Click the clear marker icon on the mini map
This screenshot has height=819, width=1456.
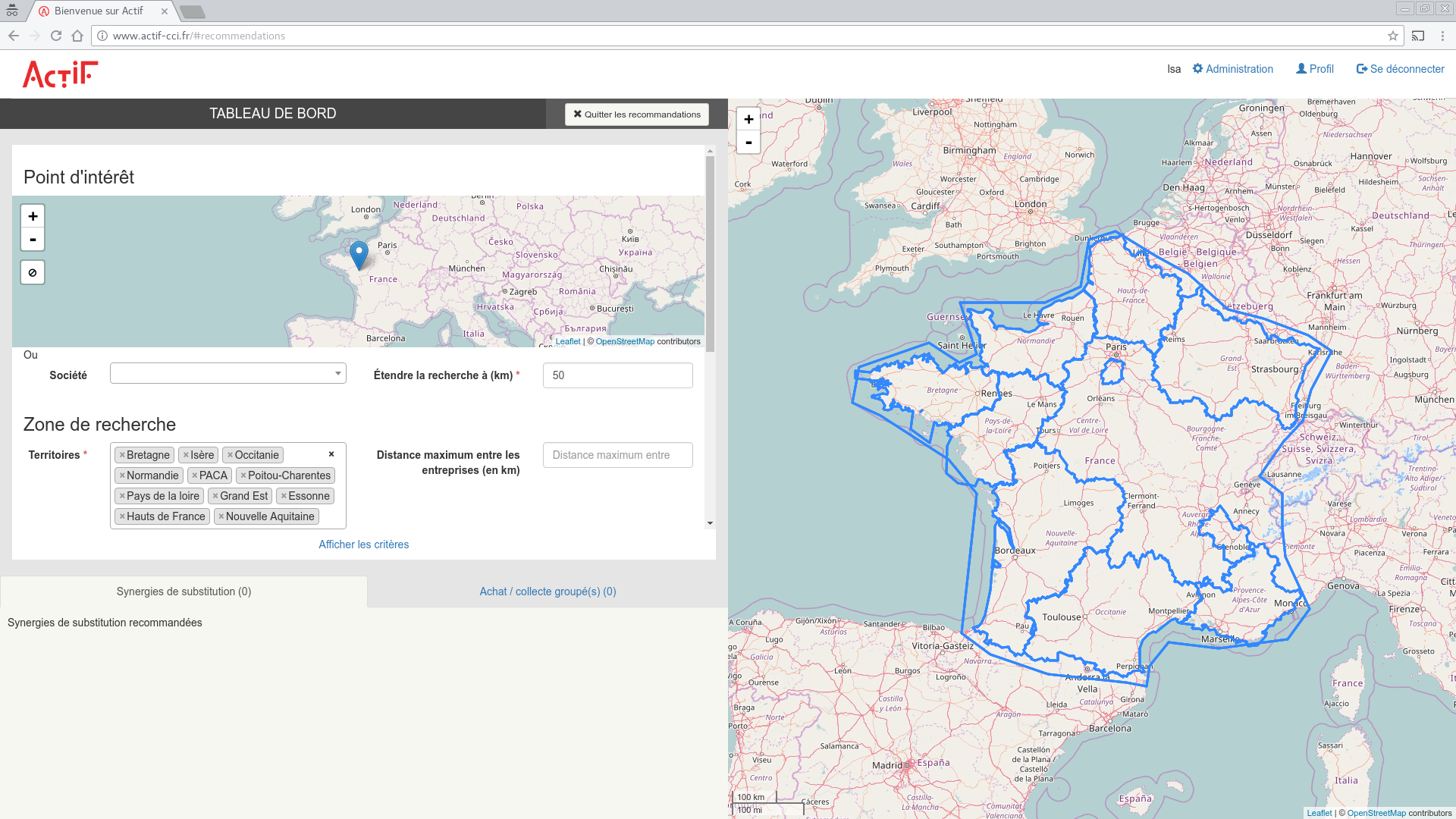[33, 272]
